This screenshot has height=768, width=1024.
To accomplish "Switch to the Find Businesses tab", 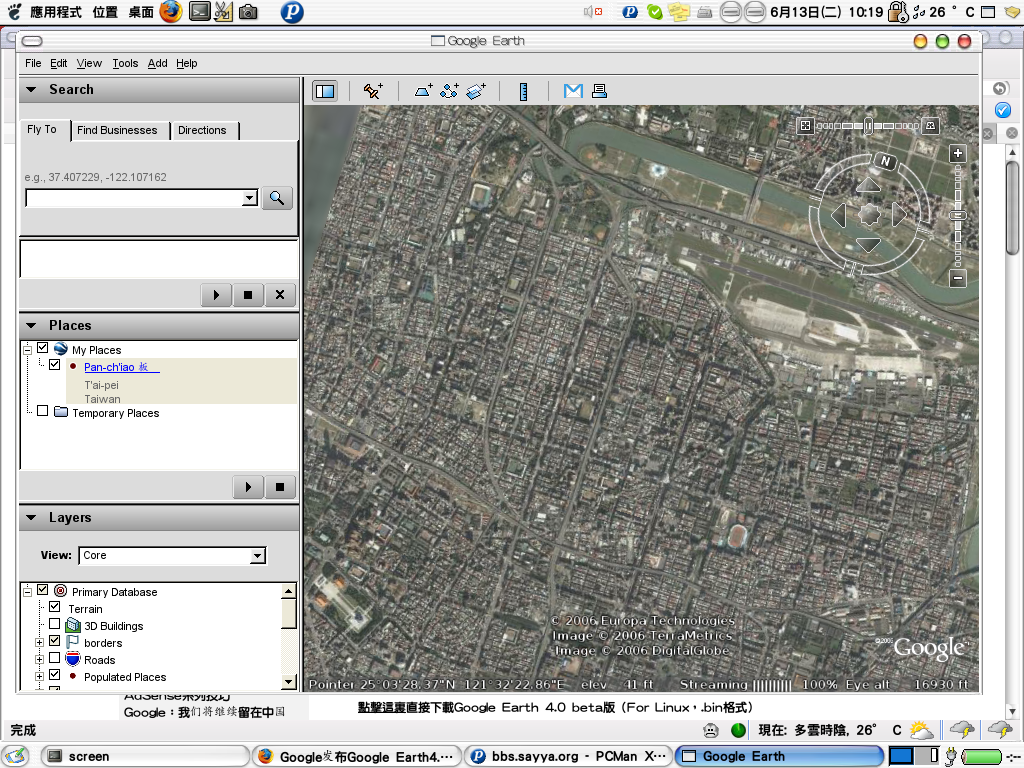I will pos(117,131).
